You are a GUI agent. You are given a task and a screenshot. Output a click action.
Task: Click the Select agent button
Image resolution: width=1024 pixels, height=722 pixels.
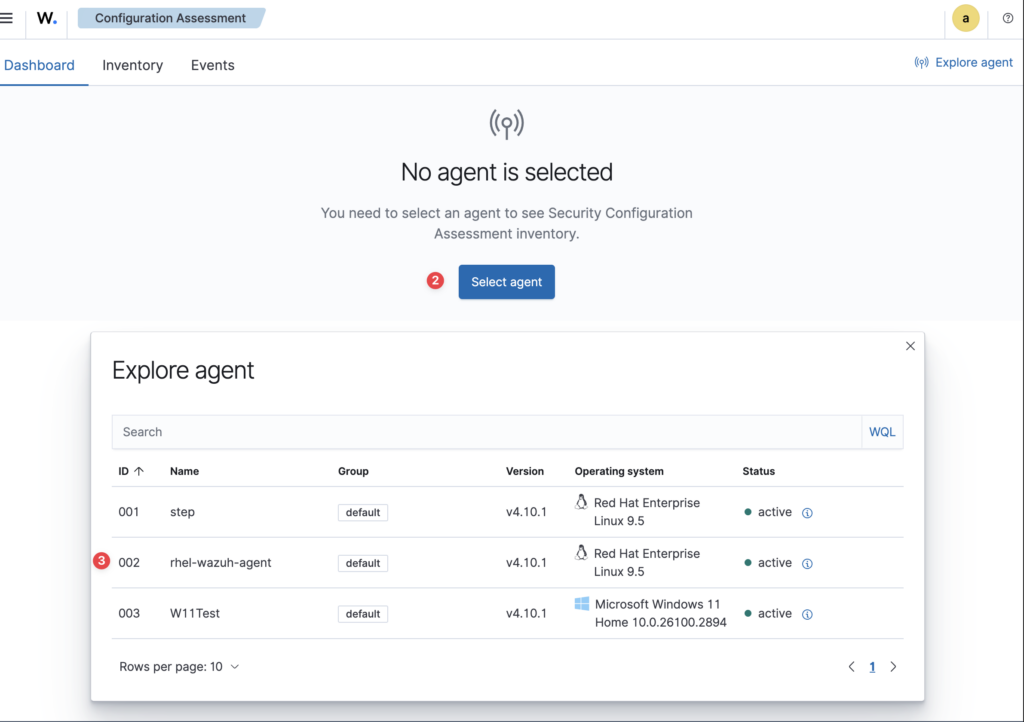(x=507, y=282)
